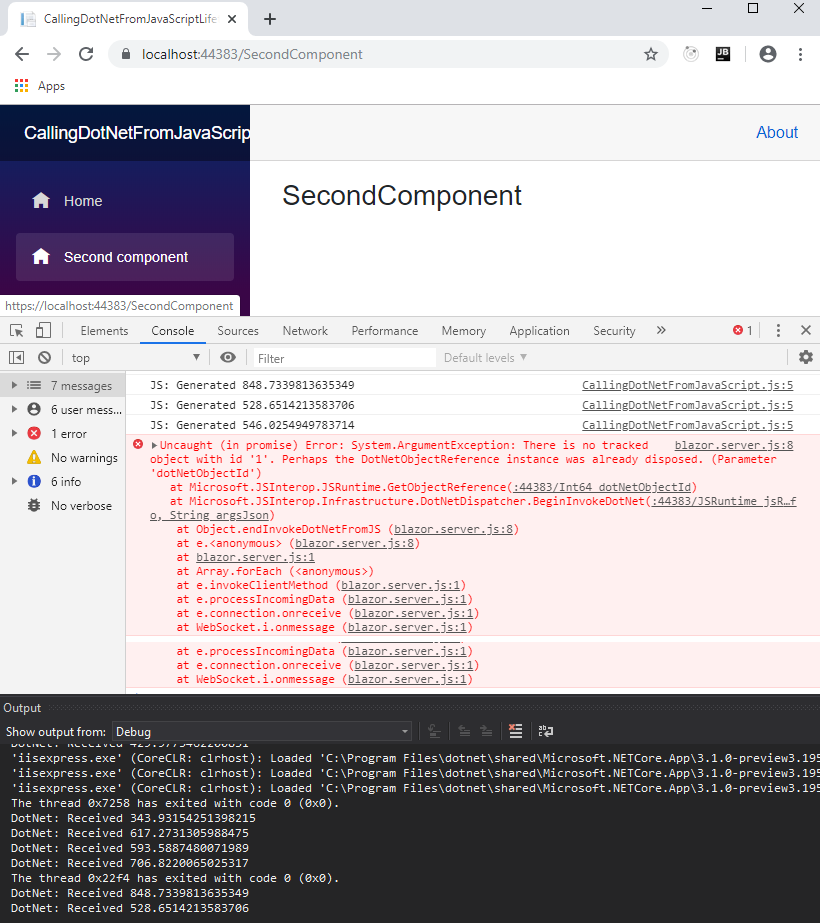Screen dimensions: 820x923
Task: Open the About link
Action: [777, 132]
